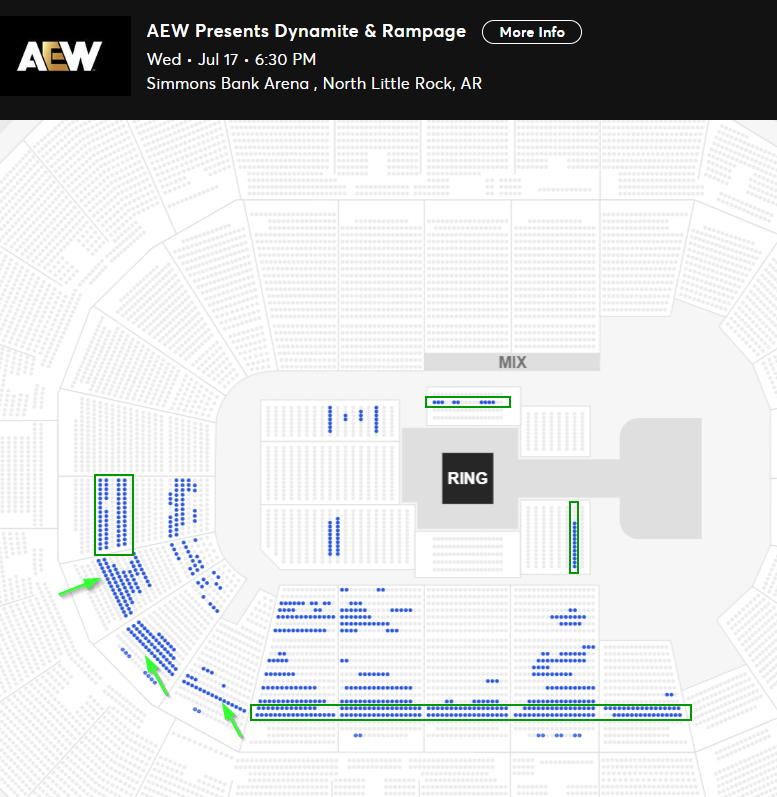Click the middle green arrow

point(156,676)
